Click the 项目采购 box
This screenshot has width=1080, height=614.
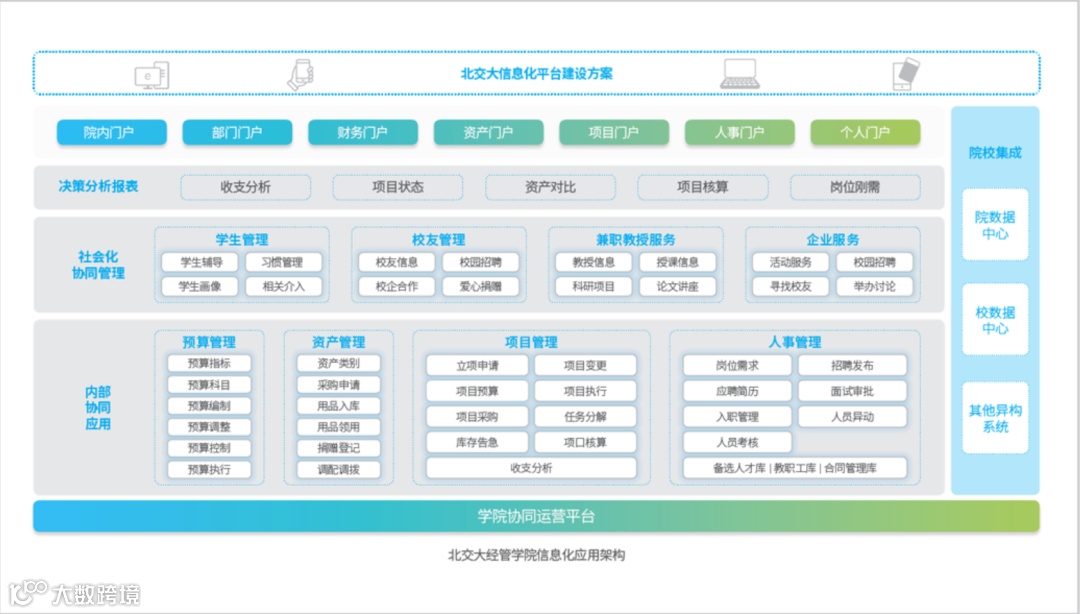pyautogui.click(x=477, y=417)
